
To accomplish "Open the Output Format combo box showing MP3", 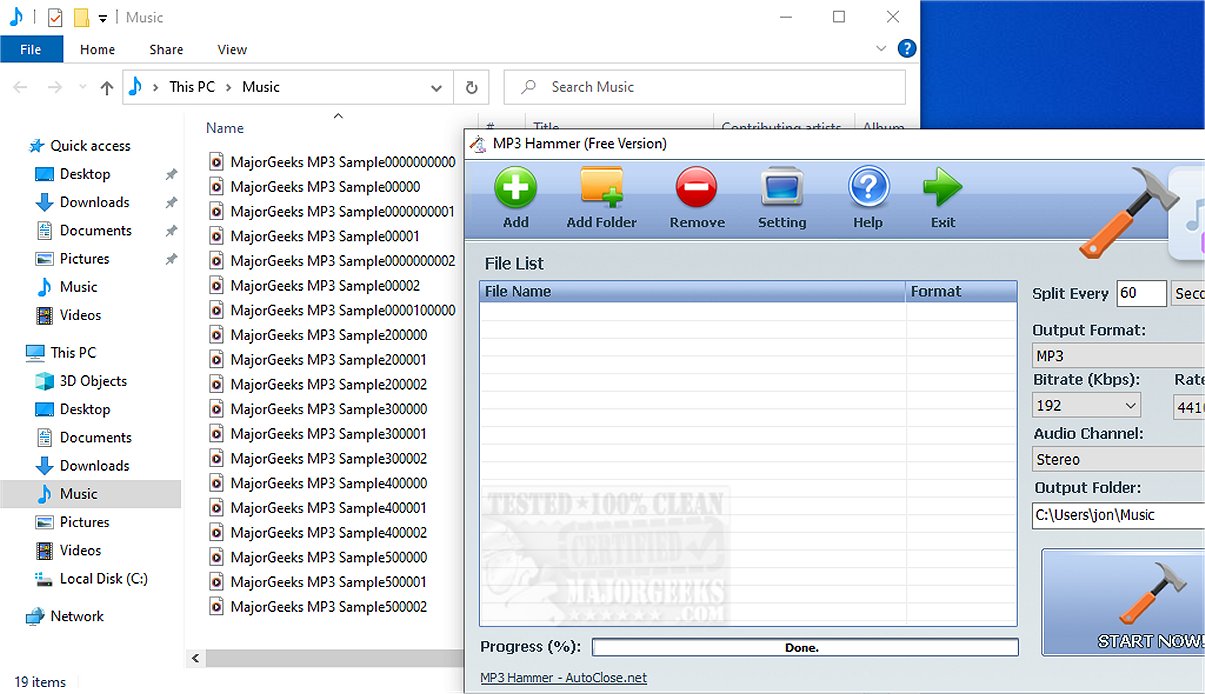I will (1118, 356).
